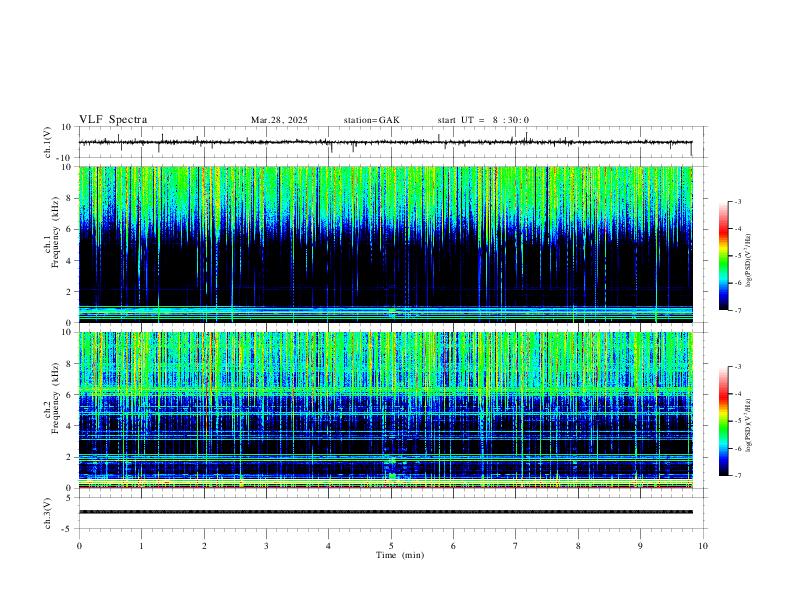This screenshot has height=612, width=792.
Task: Click the ch.3 voltage trace band
Action: click(x=386, y=512)
